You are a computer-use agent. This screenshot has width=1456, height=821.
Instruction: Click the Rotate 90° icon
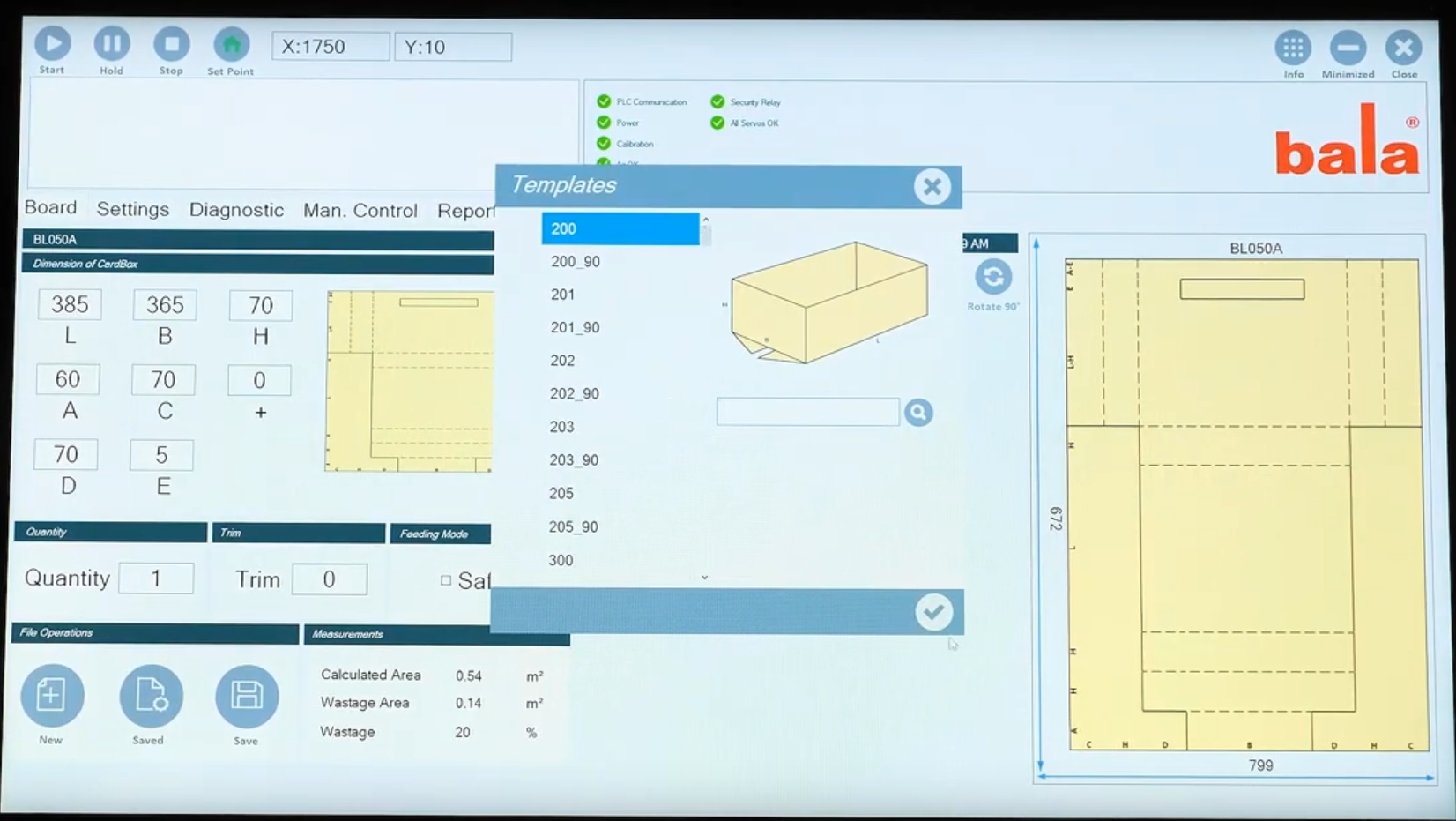[x=992, y=277]
